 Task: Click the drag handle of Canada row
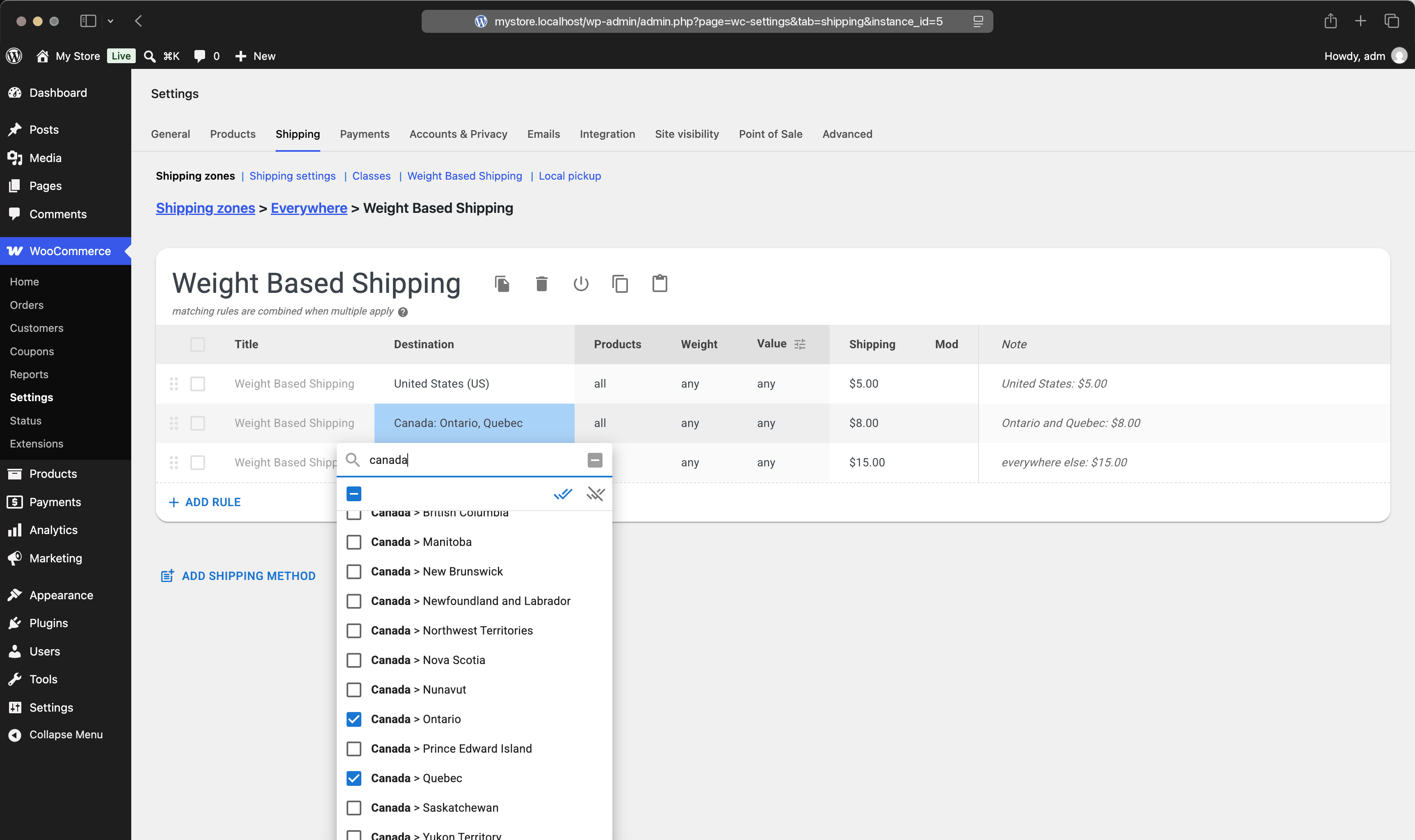tap(174, 423)
